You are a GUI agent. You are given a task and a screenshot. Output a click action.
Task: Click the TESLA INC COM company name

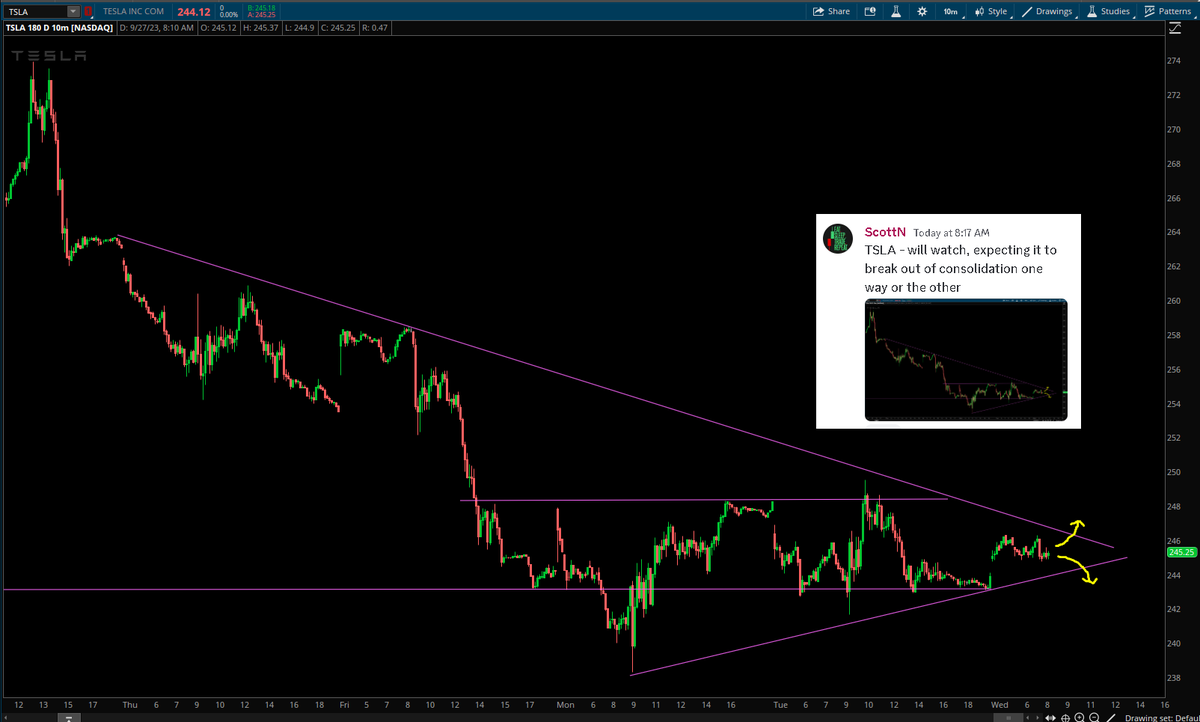click(133, 12)
